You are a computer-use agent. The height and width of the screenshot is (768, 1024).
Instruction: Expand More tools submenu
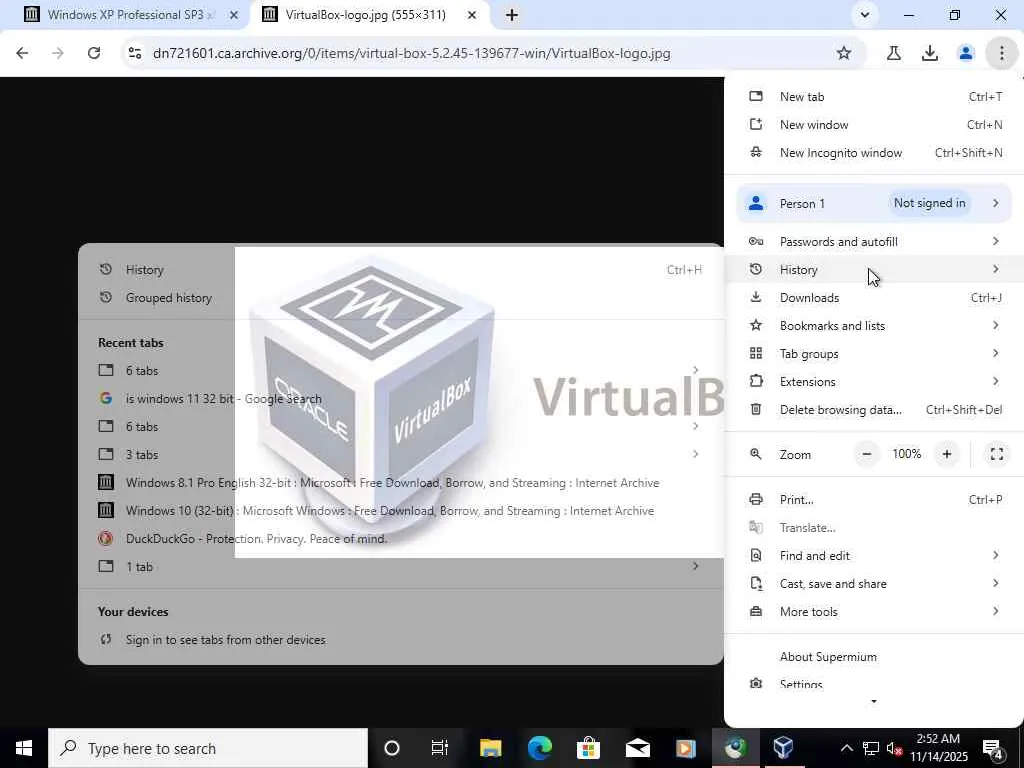874,612
